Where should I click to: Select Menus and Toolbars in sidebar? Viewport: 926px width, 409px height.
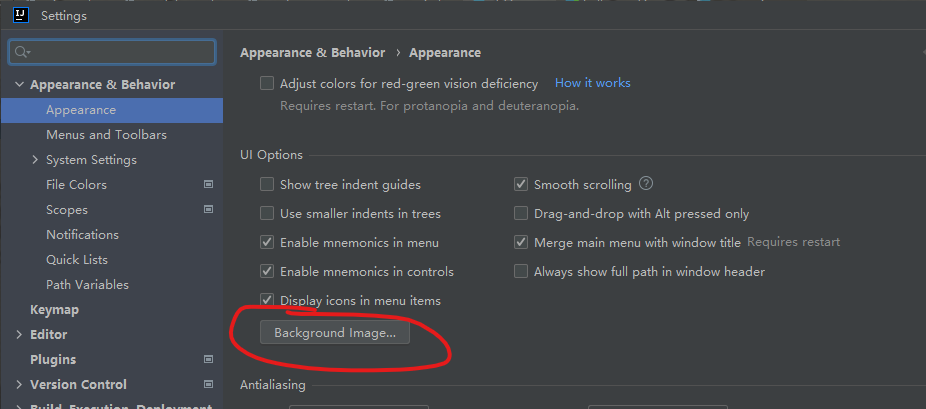(x=106, y=135)
